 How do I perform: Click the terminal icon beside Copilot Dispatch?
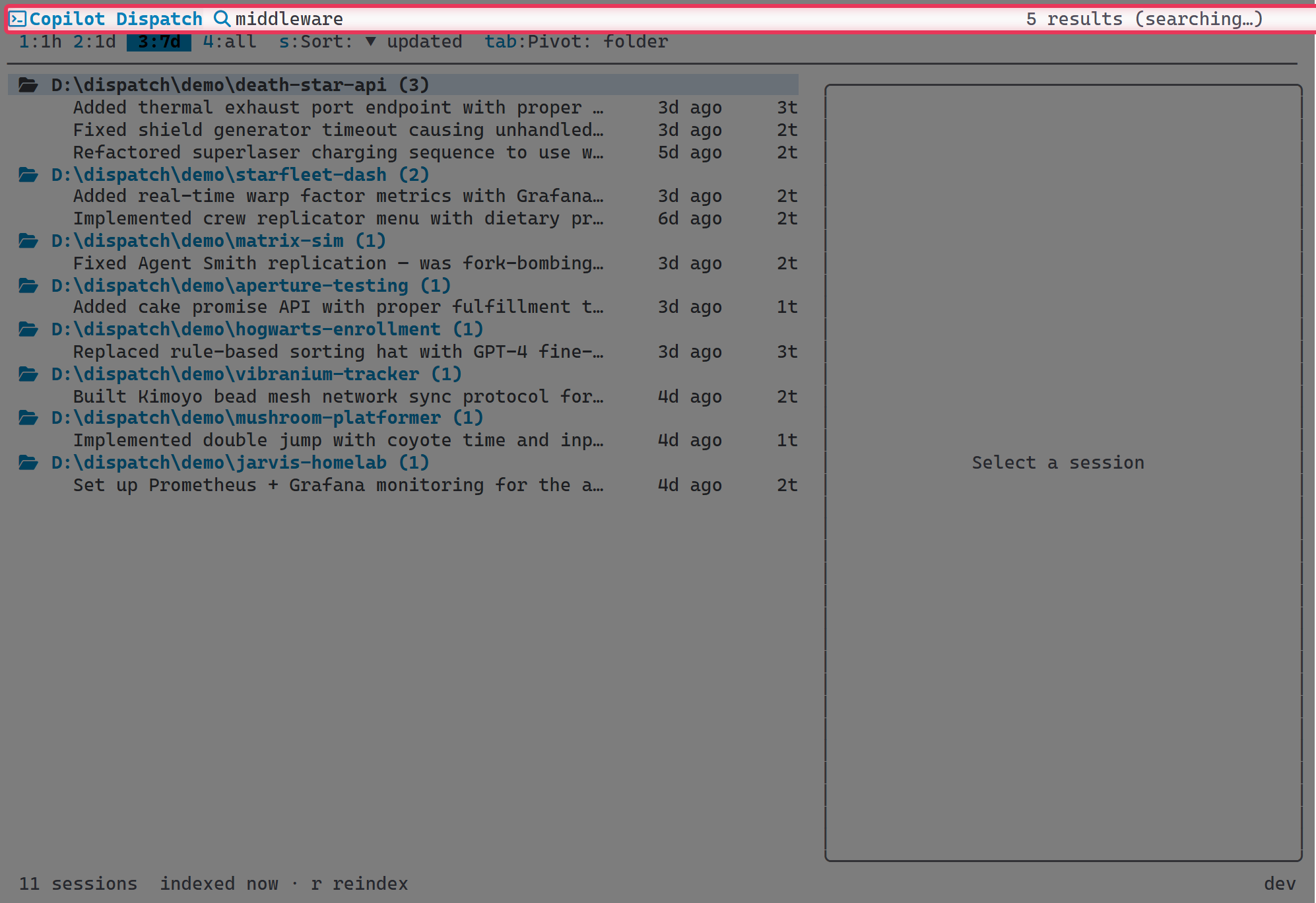[17, 18]
